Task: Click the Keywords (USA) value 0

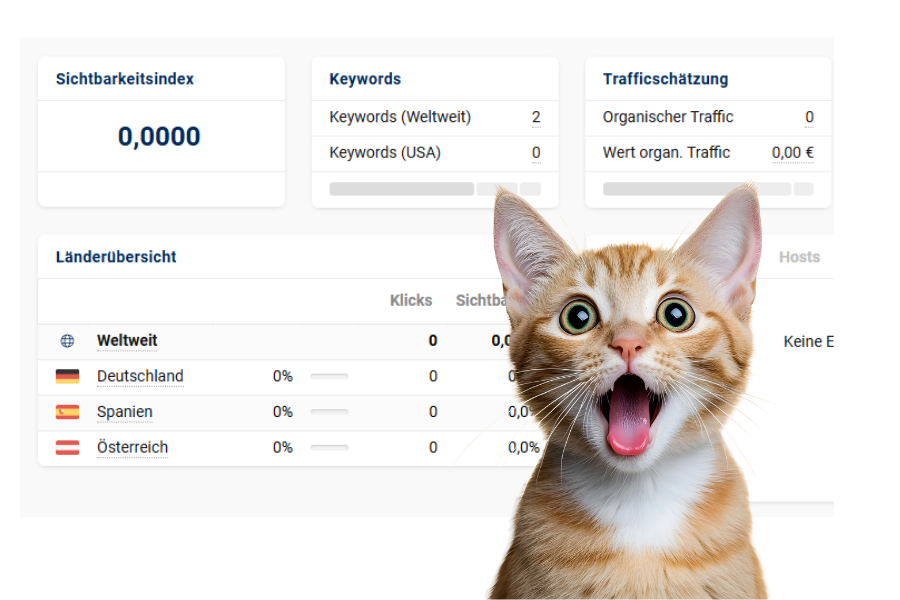Action: 536,153
